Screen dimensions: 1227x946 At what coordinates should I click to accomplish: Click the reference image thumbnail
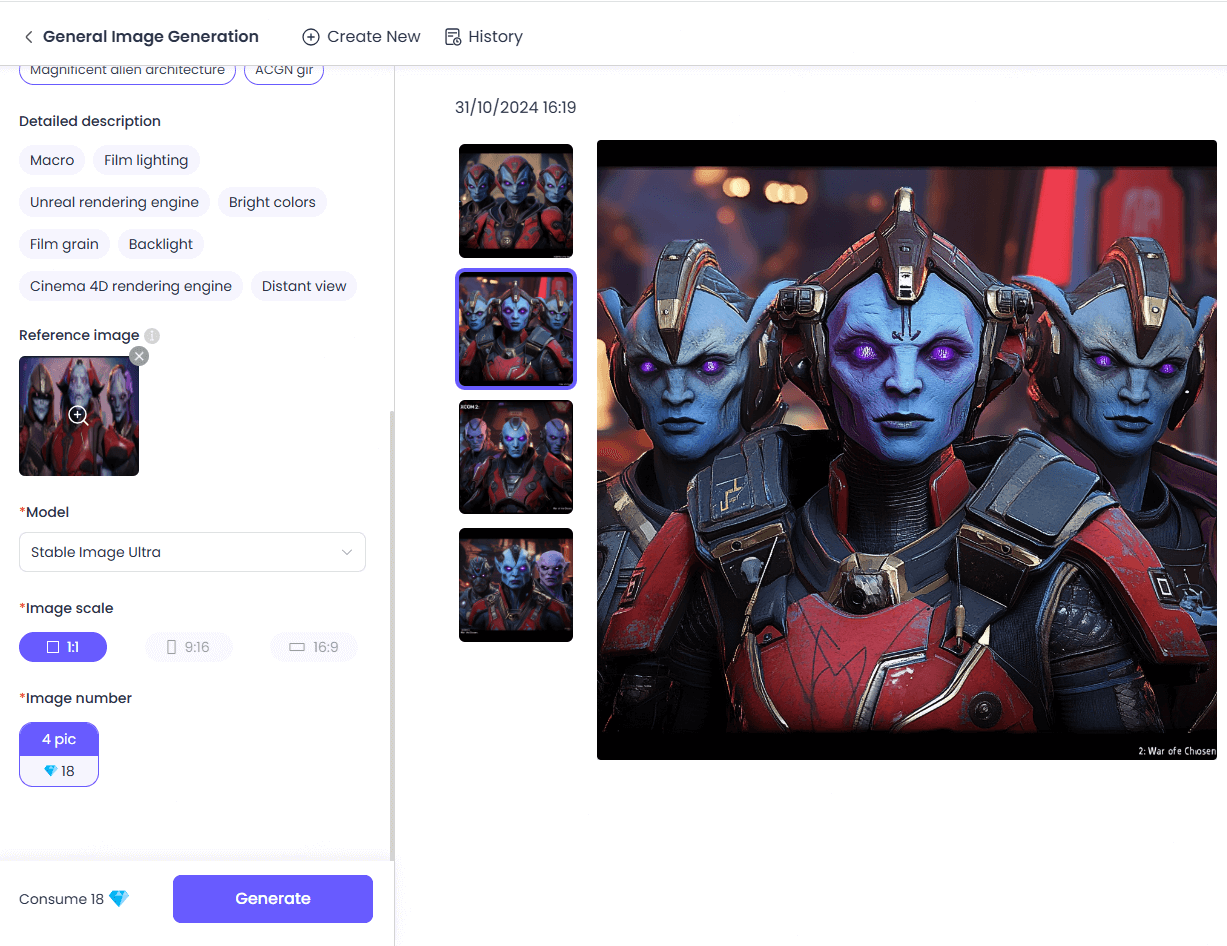coord(79,416)
